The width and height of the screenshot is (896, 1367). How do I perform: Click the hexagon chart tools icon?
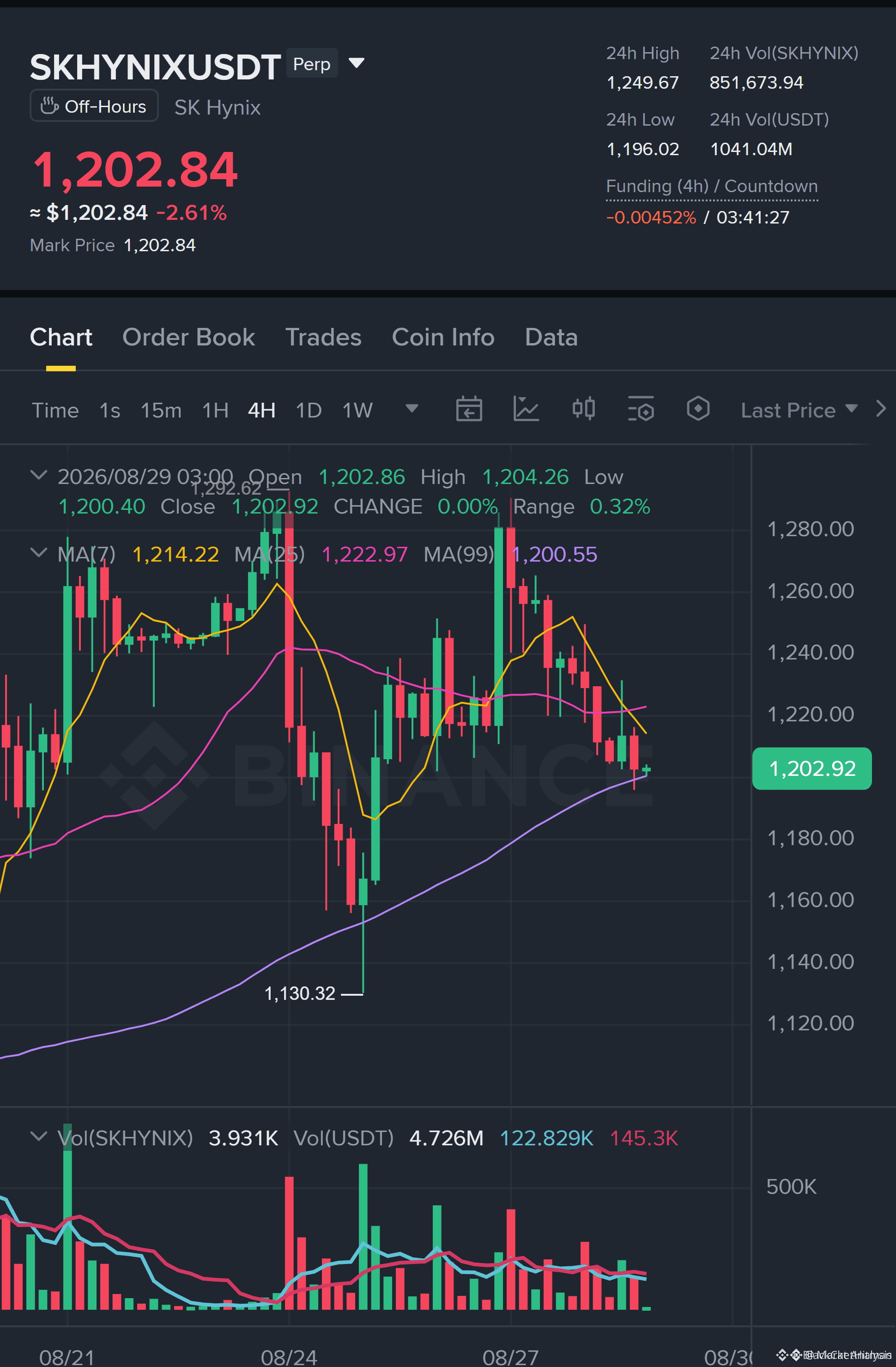pos(698,409)
